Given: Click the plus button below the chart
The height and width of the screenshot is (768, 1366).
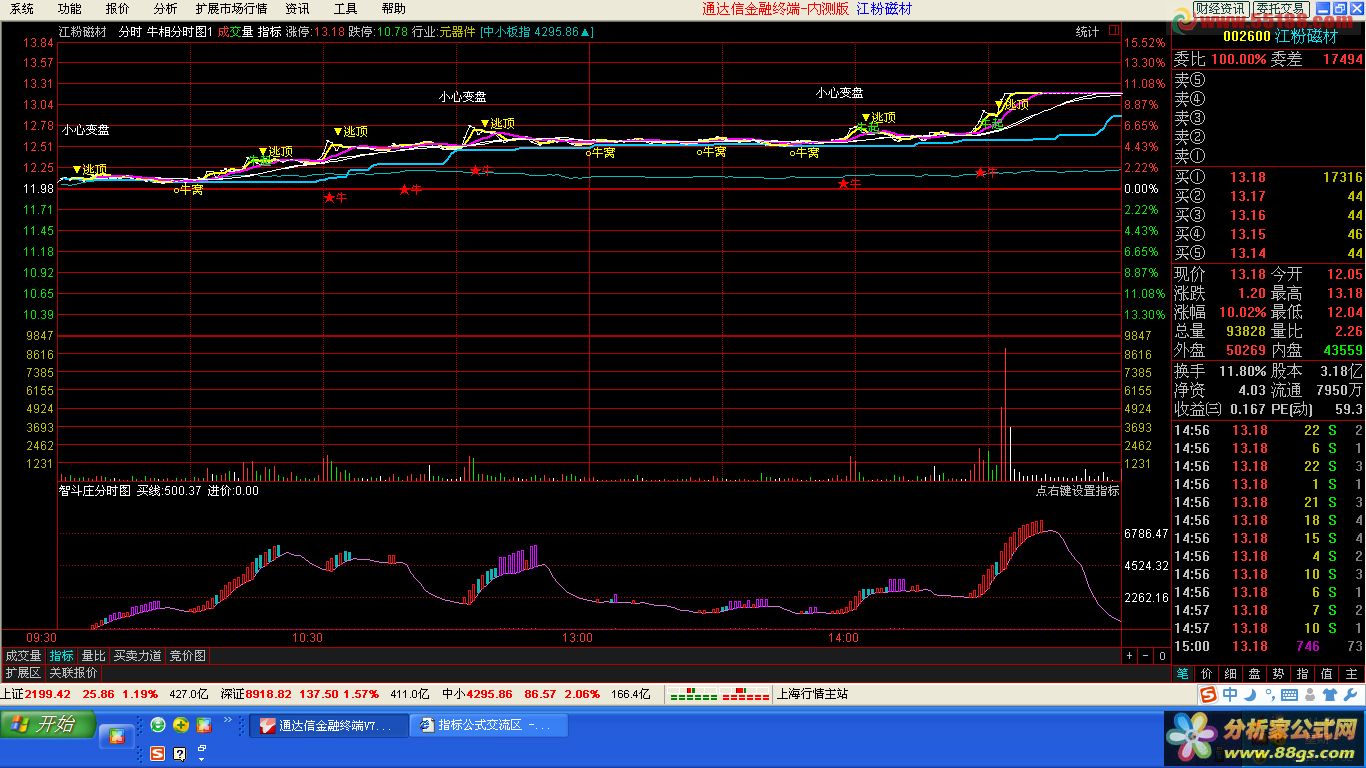Looking at the screenshot, I should (x=1129, y=656).
